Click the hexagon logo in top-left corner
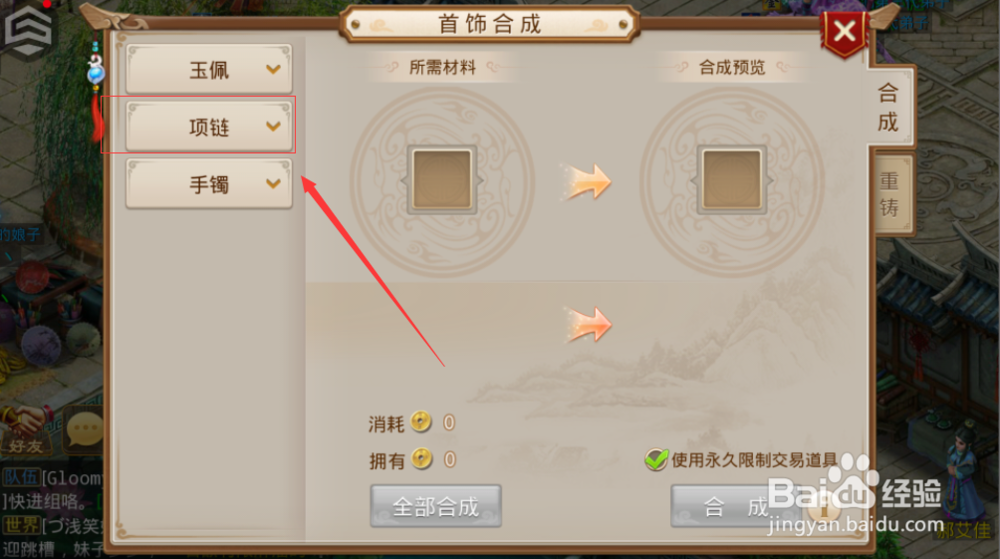Viewport: 1000px width, 559px height. pyautogui.click(x=28, y=30)
